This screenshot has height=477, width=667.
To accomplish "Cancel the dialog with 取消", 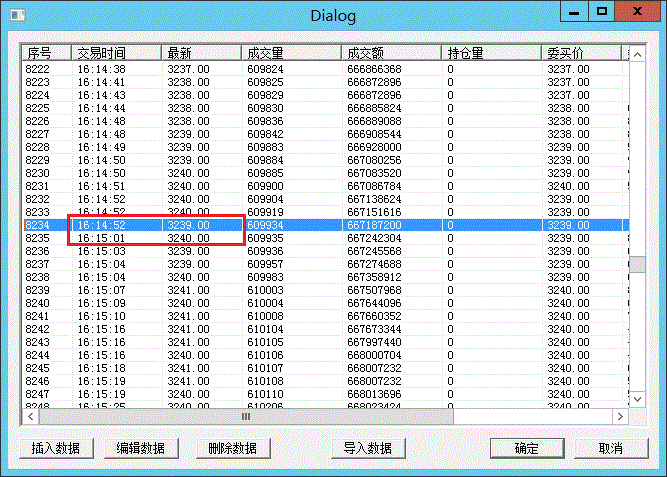I will [x=611, y=448].
